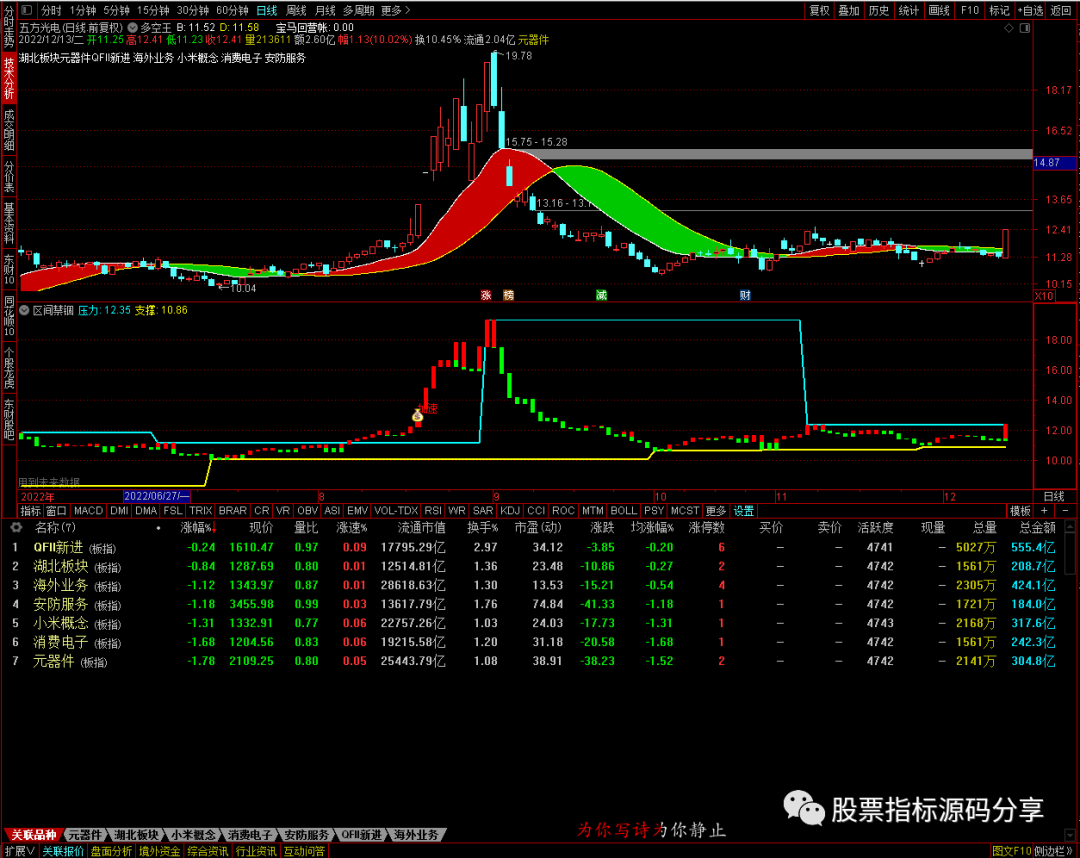Image resolution: width=1080 pixels, height=858 pixels.
Task: Switch chart to 15分钟 period
Action: pyautogui.click(x=153, y=10)
